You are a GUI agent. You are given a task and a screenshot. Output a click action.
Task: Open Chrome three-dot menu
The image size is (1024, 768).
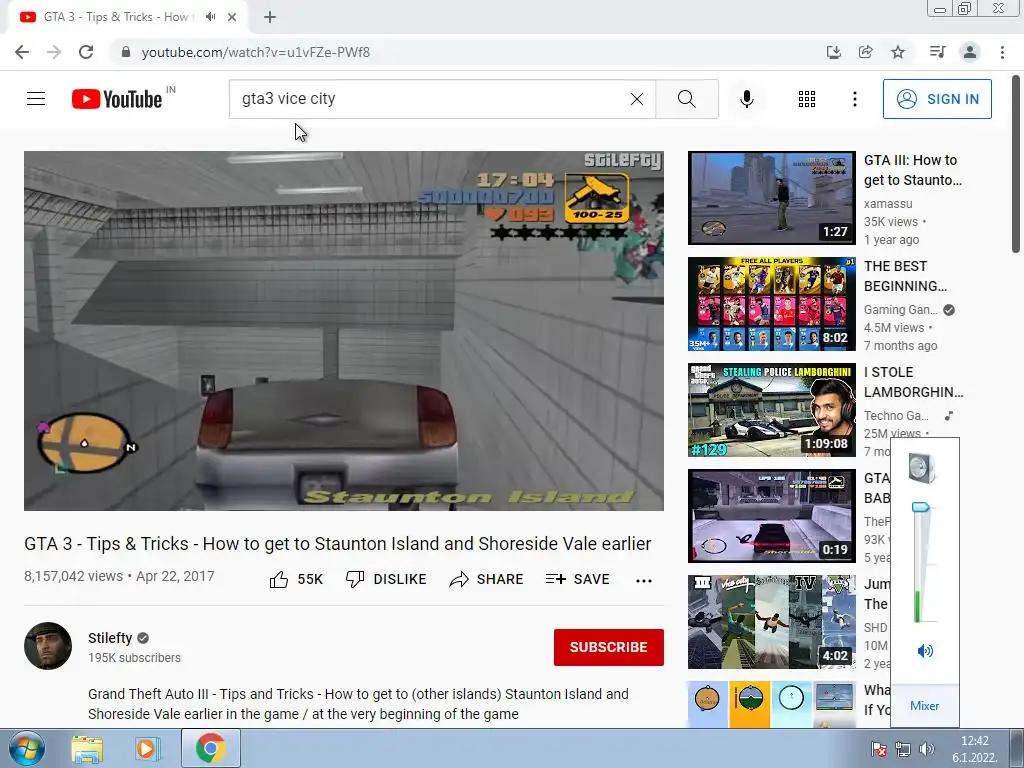click(x=1002, y=52)
